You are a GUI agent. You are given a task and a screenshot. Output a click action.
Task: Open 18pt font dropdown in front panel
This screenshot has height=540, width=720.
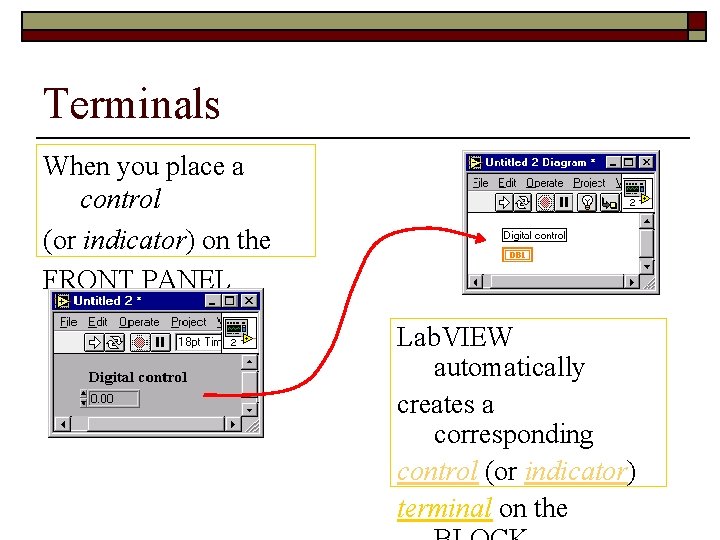click(199, 342)
